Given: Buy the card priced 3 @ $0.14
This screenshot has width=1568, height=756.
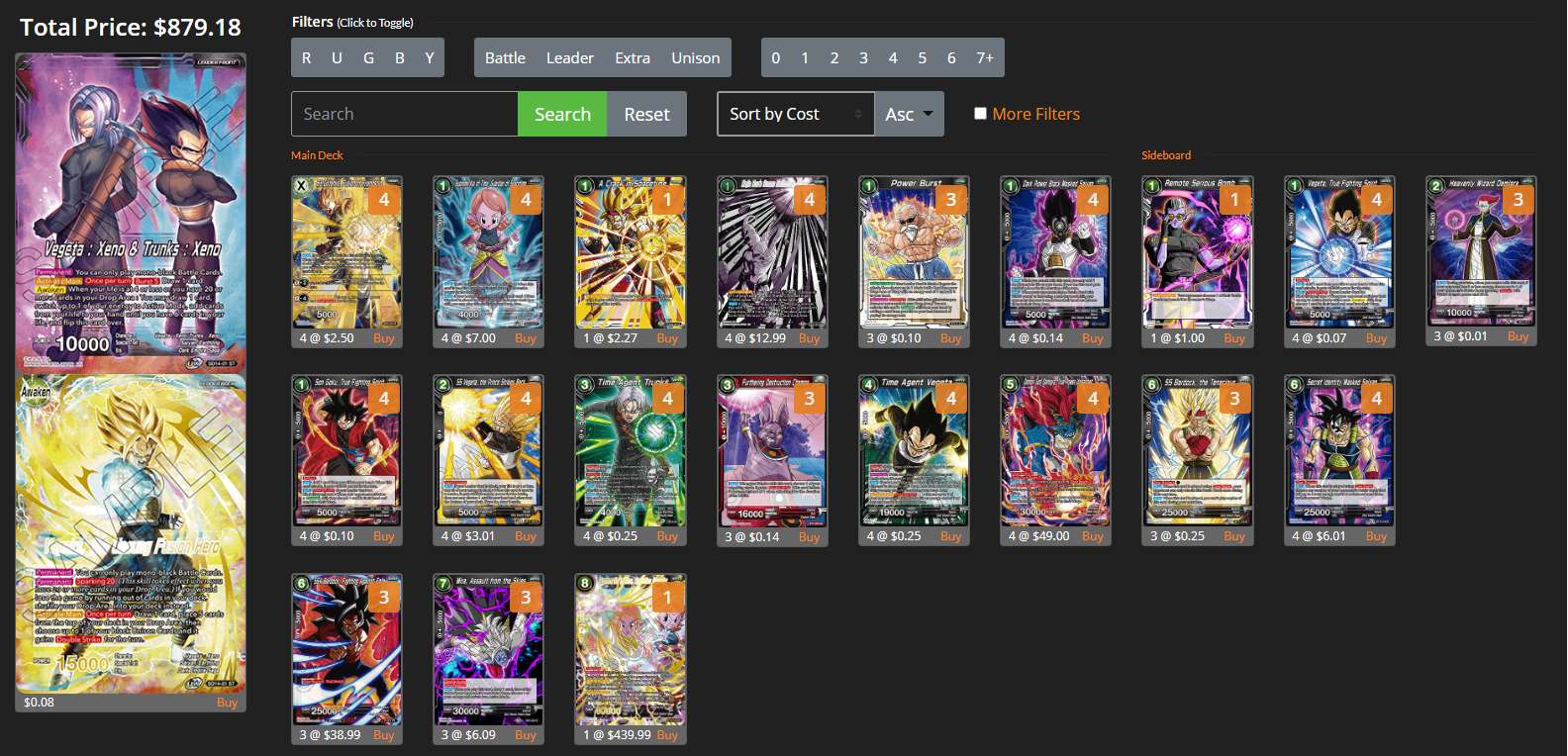Looking at the screenshot, I should coord(809,537).
